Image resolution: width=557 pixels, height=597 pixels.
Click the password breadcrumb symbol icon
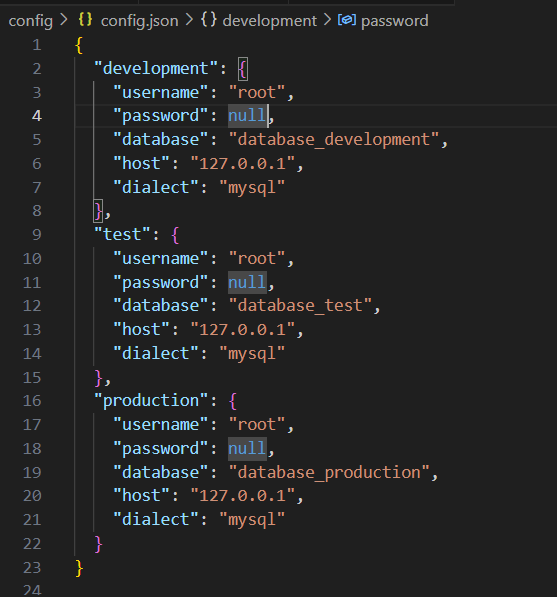click(x=347, y=19)
